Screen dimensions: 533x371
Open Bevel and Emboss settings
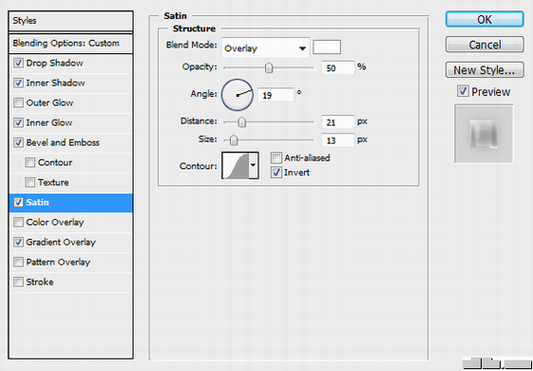[x=63, y=142]
